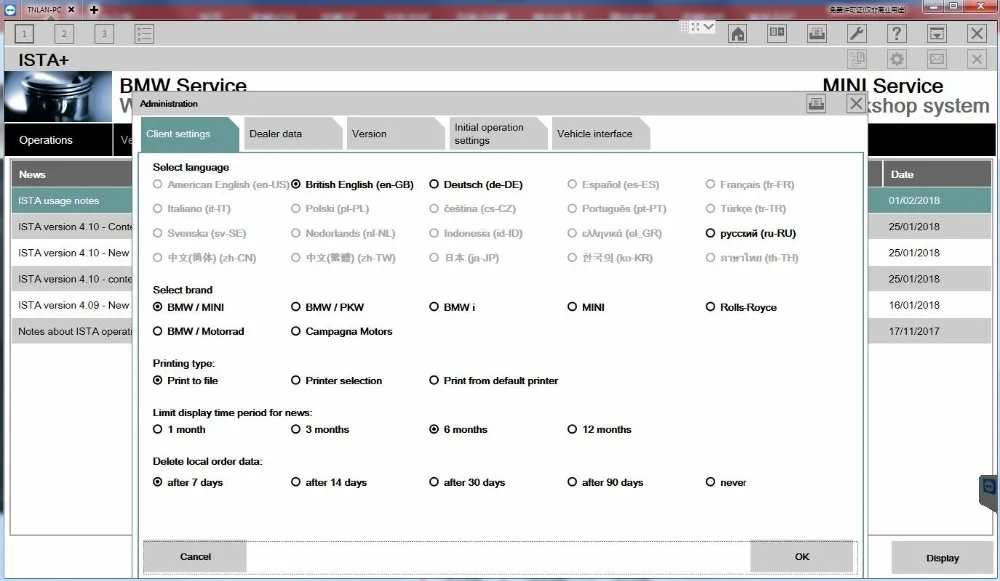Limit news display to 1 month
This screenshot has width=1000, height=581.
[x=179, y=429]
